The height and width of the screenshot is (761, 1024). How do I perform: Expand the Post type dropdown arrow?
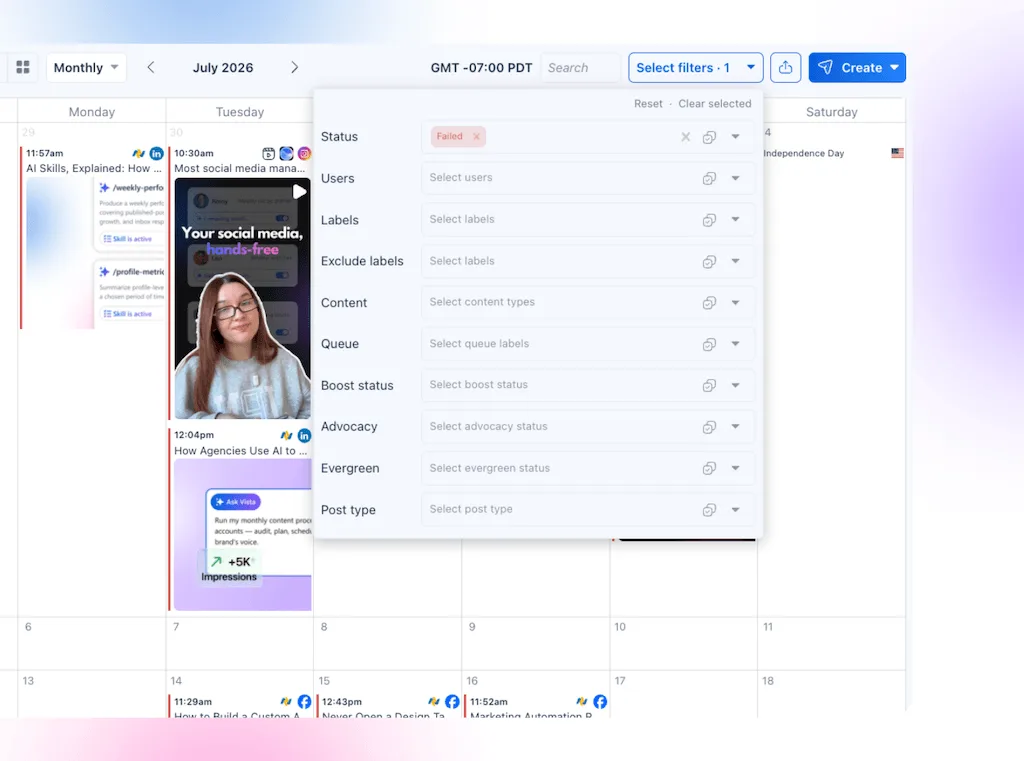pos(735,510)
